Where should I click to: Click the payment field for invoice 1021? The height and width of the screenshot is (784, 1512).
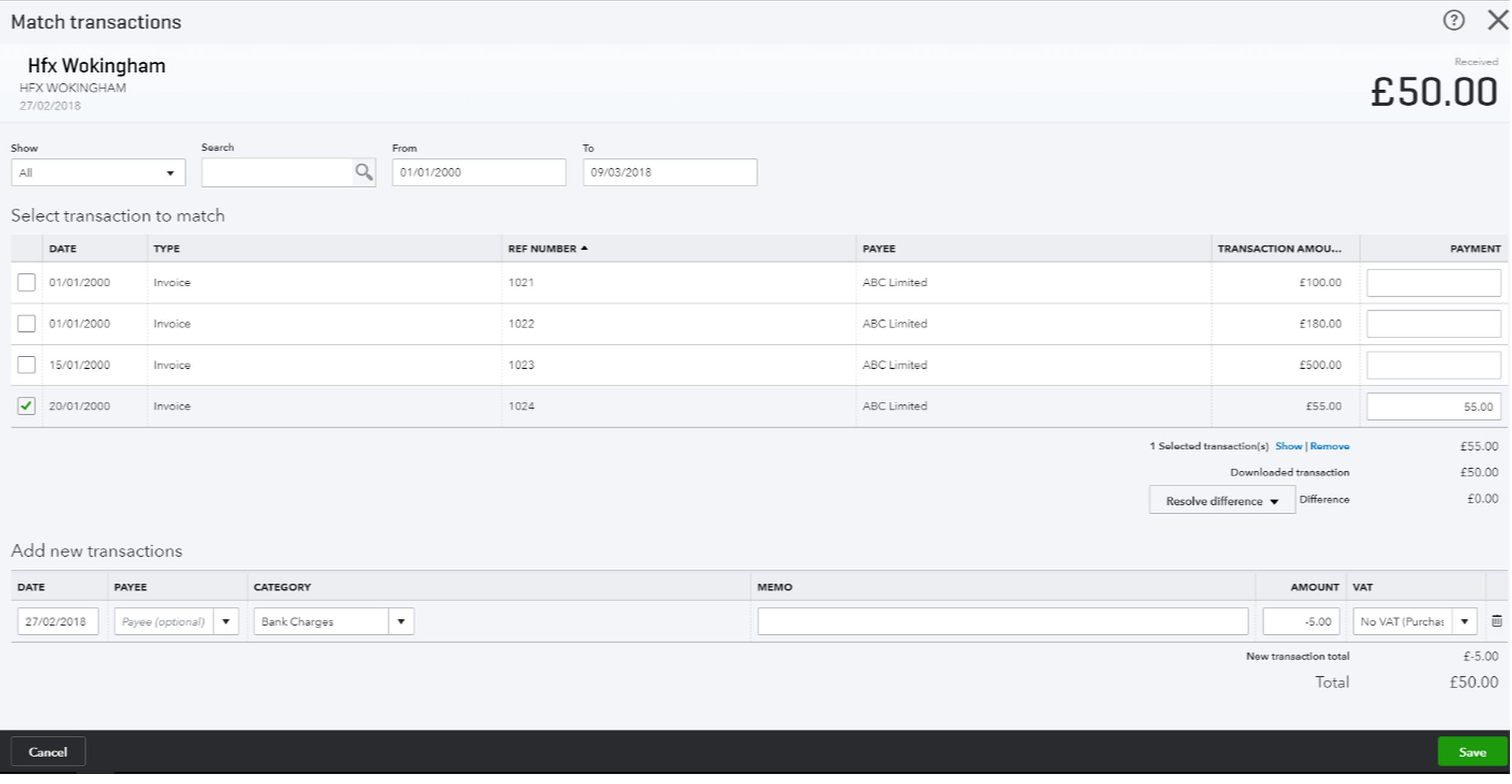coord(1433,283)
